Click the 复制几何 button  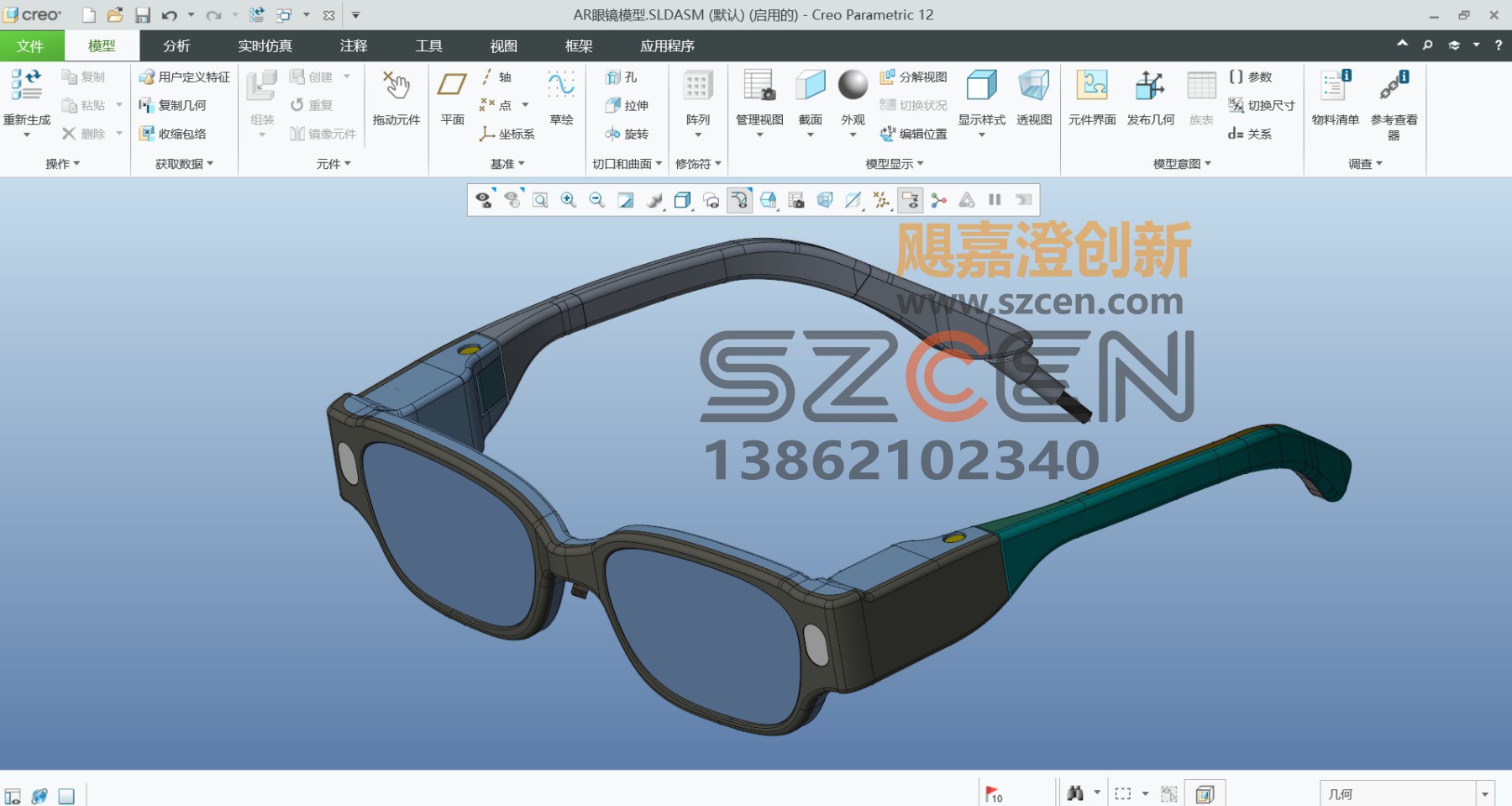point(172,106)
